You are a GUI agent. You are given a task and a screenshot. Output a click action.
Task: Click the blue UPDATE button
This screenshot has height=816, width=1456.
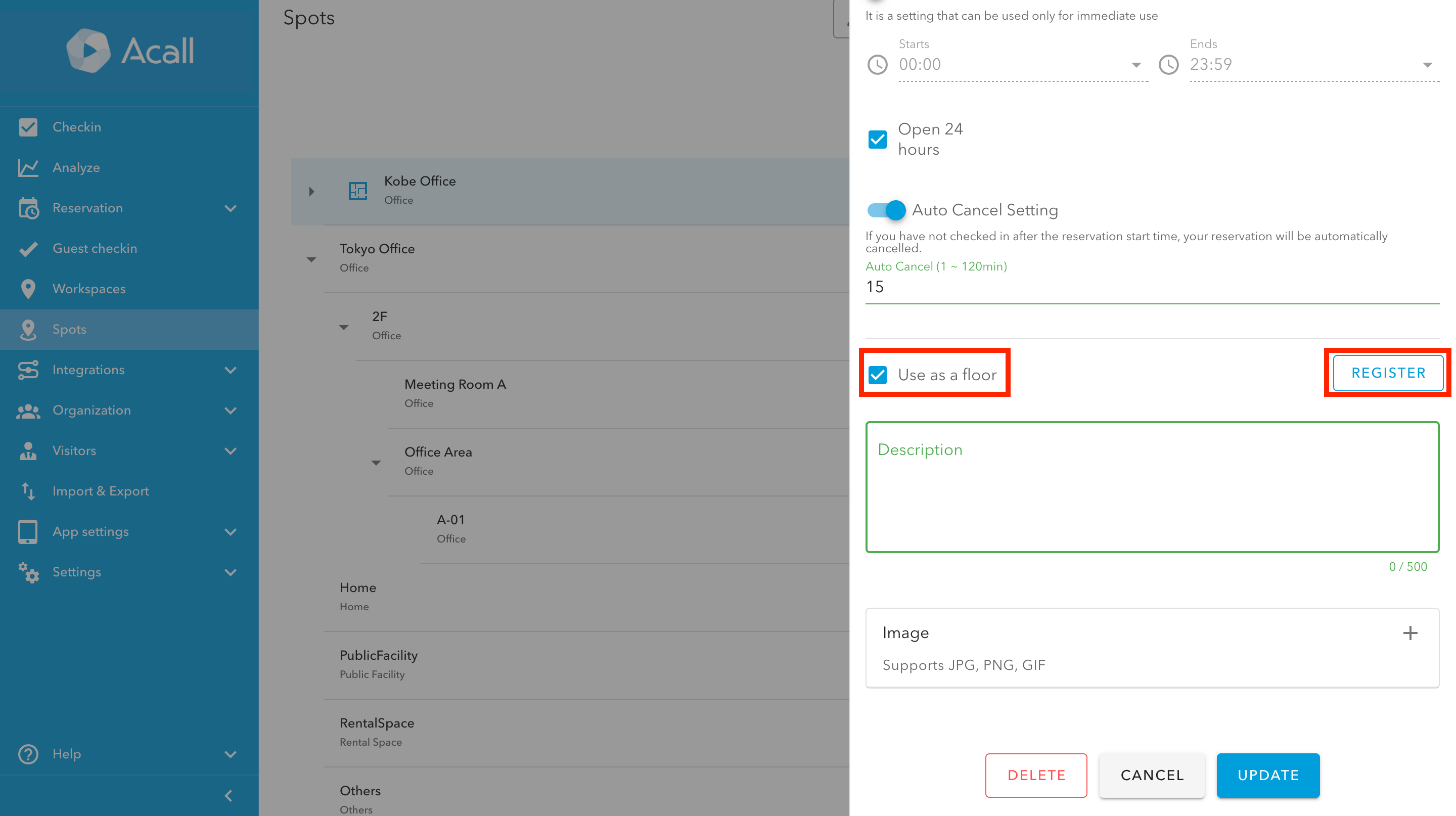point(1268,776)
